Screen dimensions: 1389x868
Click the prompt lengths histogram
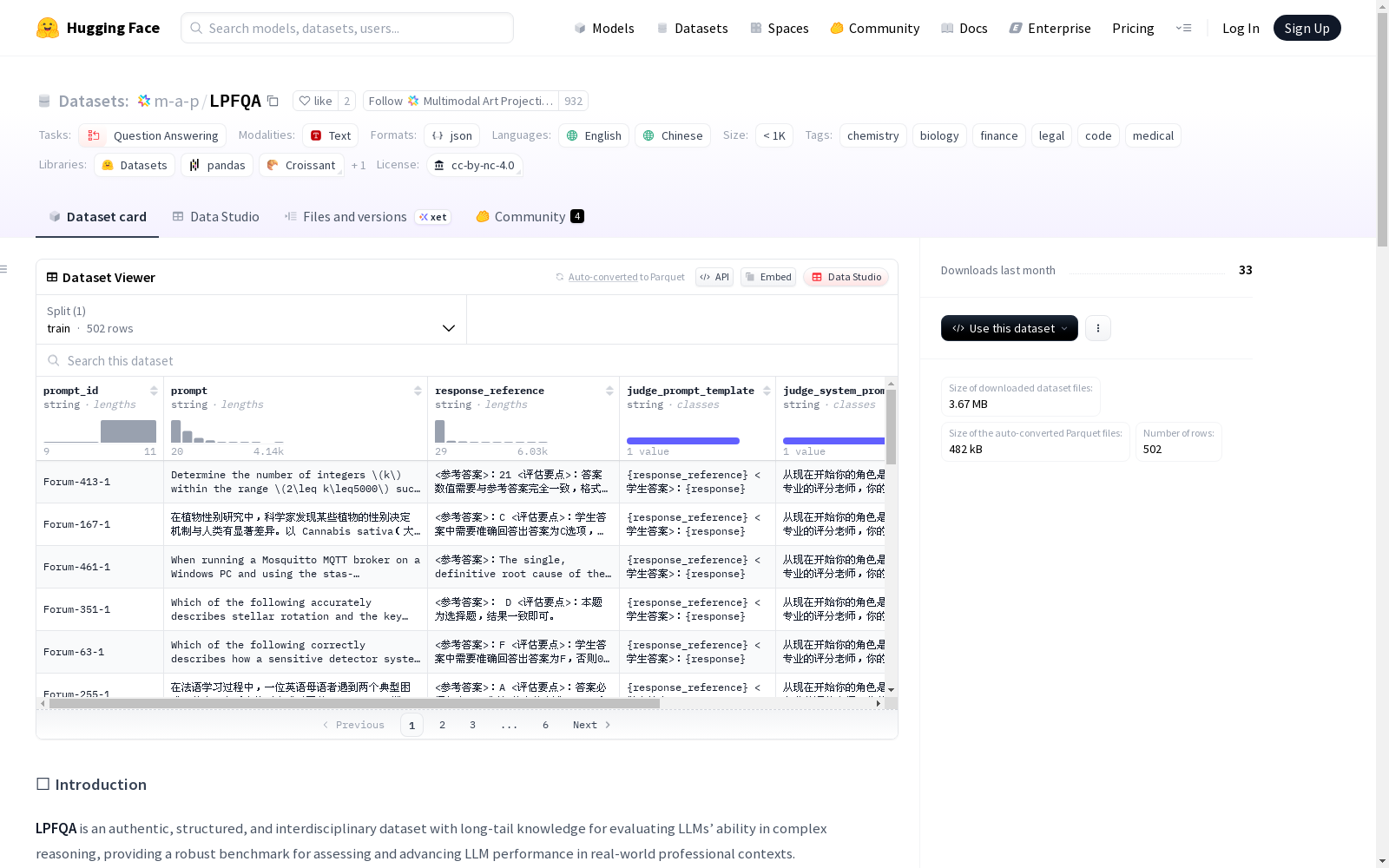(x=227, y=431)
